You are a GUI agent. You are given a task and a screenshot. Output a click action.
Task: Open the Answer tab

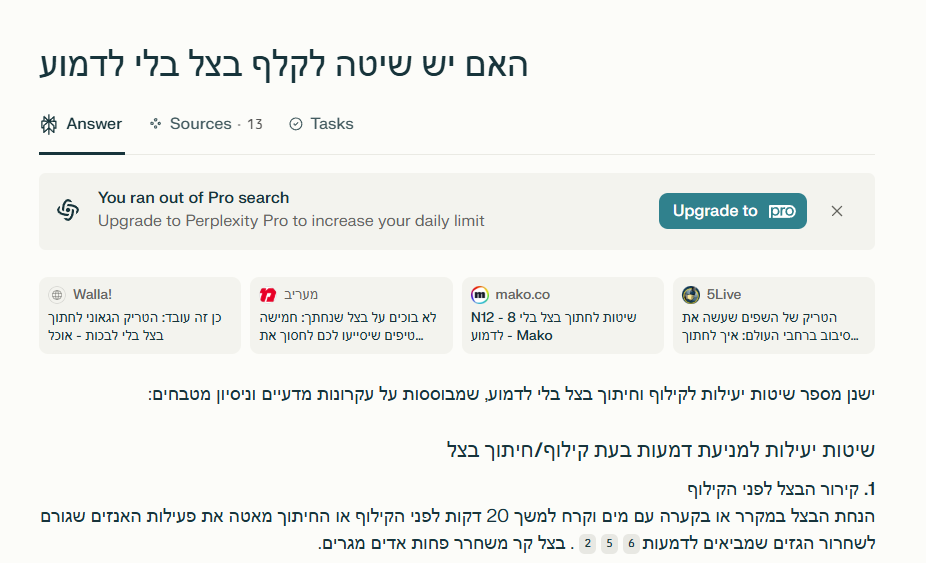pos(81,124)
